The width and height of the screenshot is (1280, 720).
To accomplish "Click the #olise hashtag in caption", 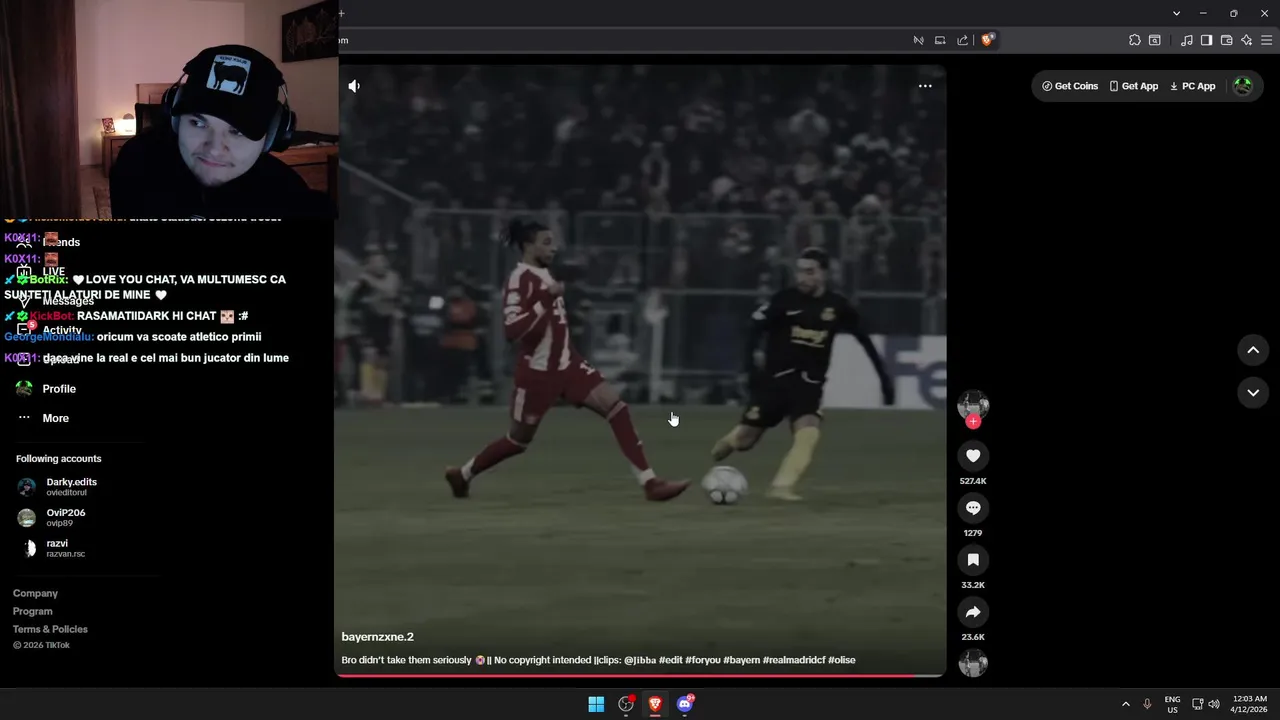I will pos(842,660).
